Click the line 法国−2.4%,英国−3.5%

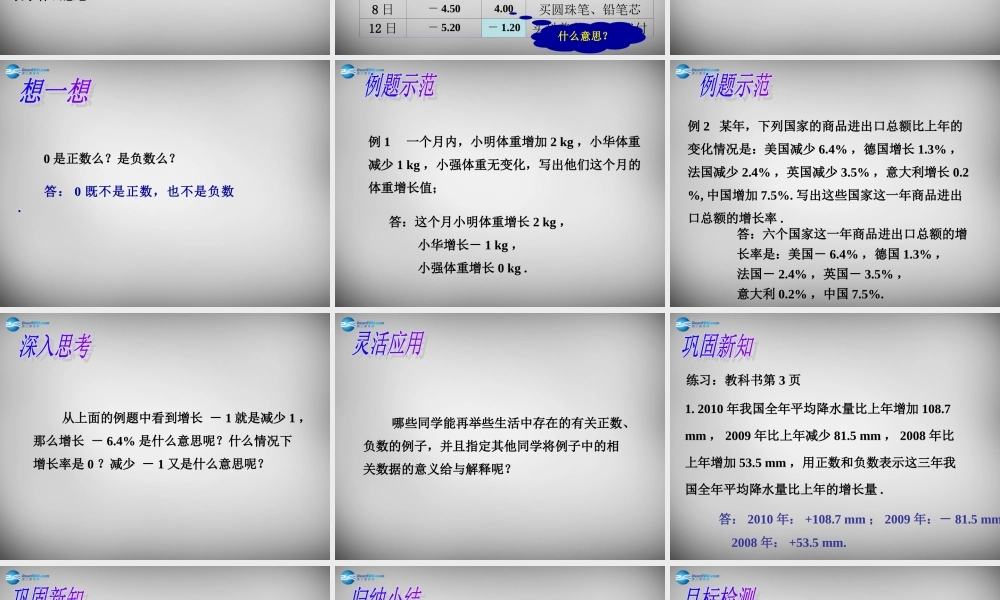(820, 274)
